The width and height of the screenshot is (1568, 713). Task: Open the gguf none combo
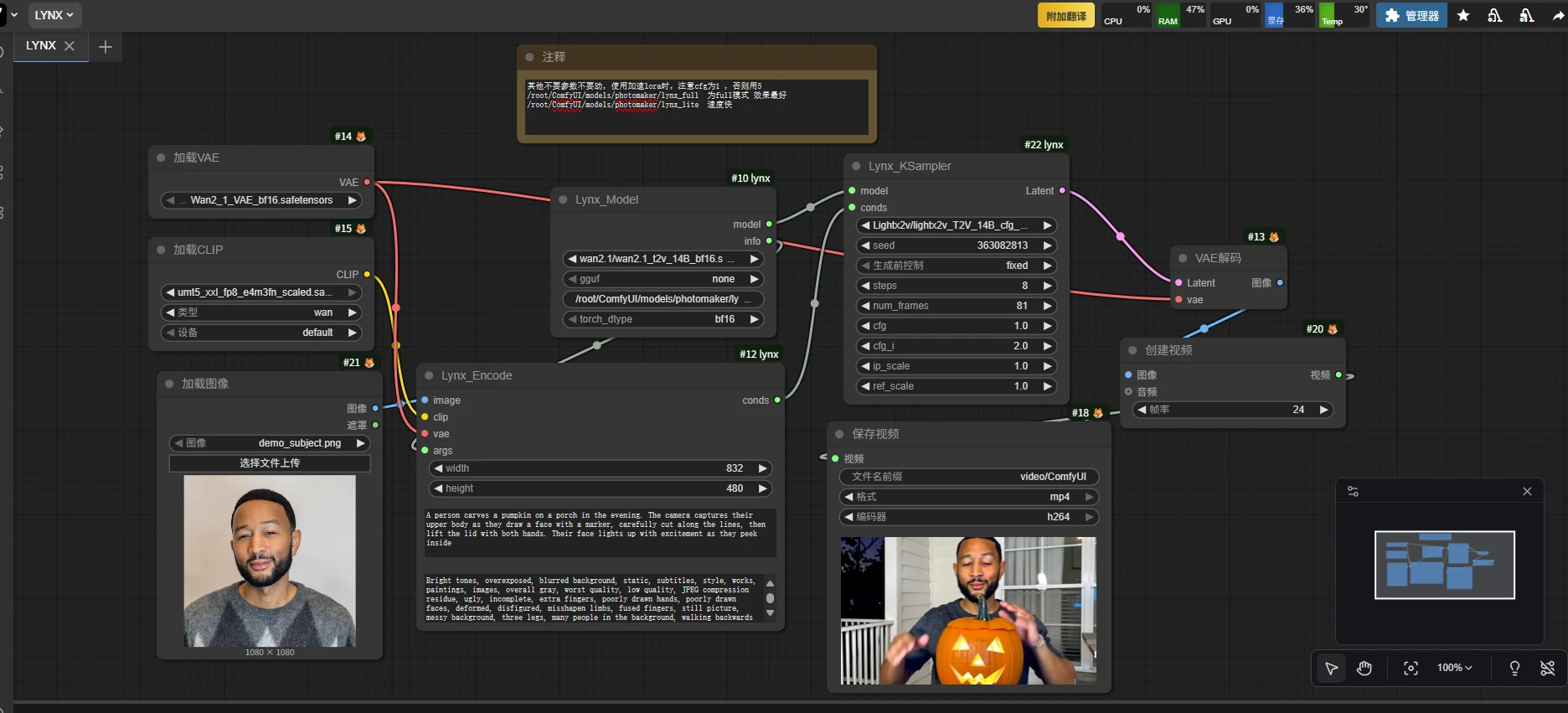663,279
